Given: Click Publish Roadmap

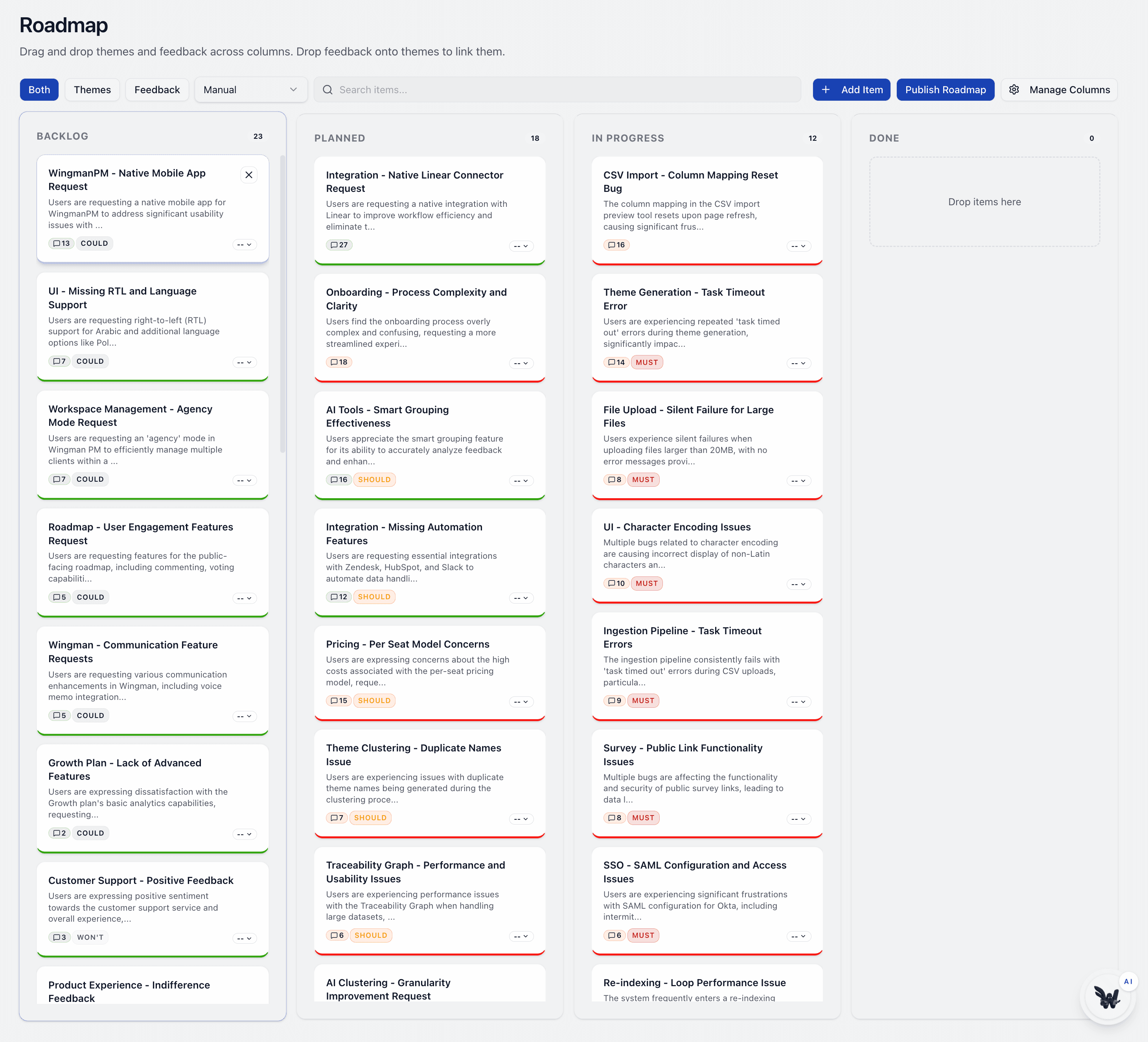Looking at the screenshot, I should (x=945, y=90).
